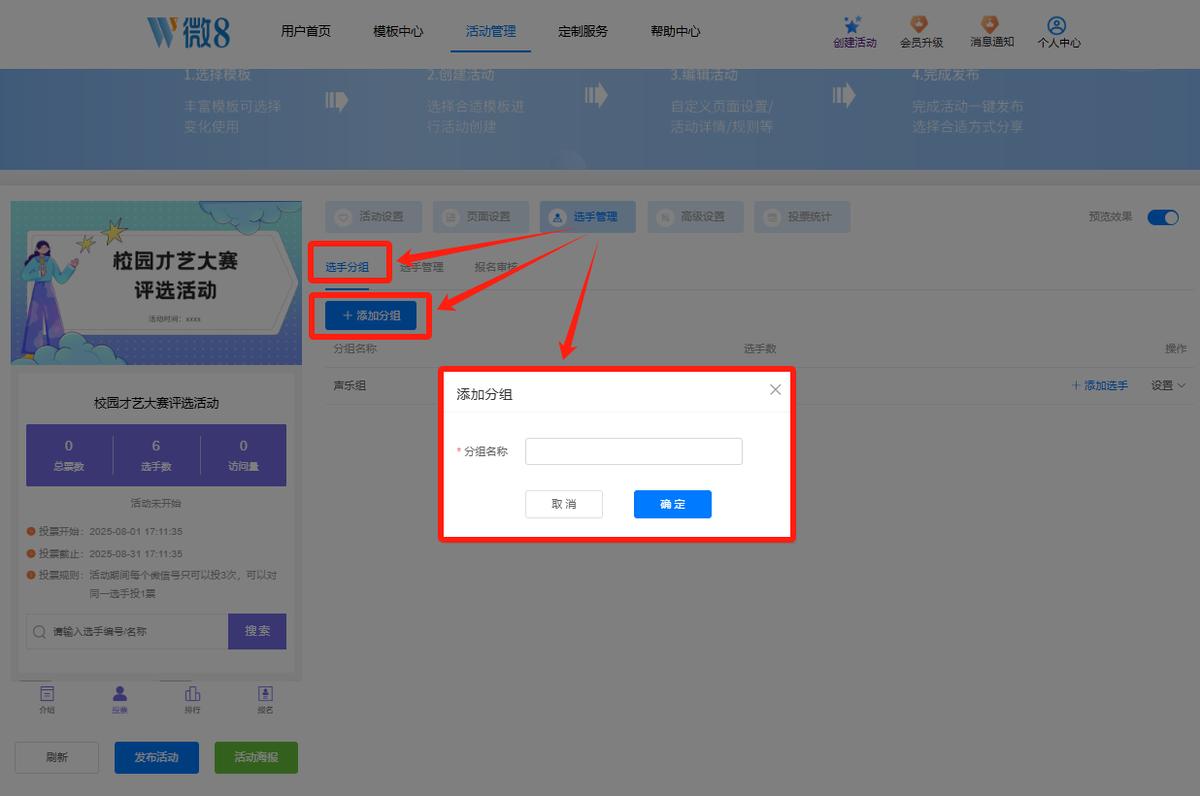Go to 用户首页 in top navigation
The image size is (1200, 796).
tap(306, 31)
